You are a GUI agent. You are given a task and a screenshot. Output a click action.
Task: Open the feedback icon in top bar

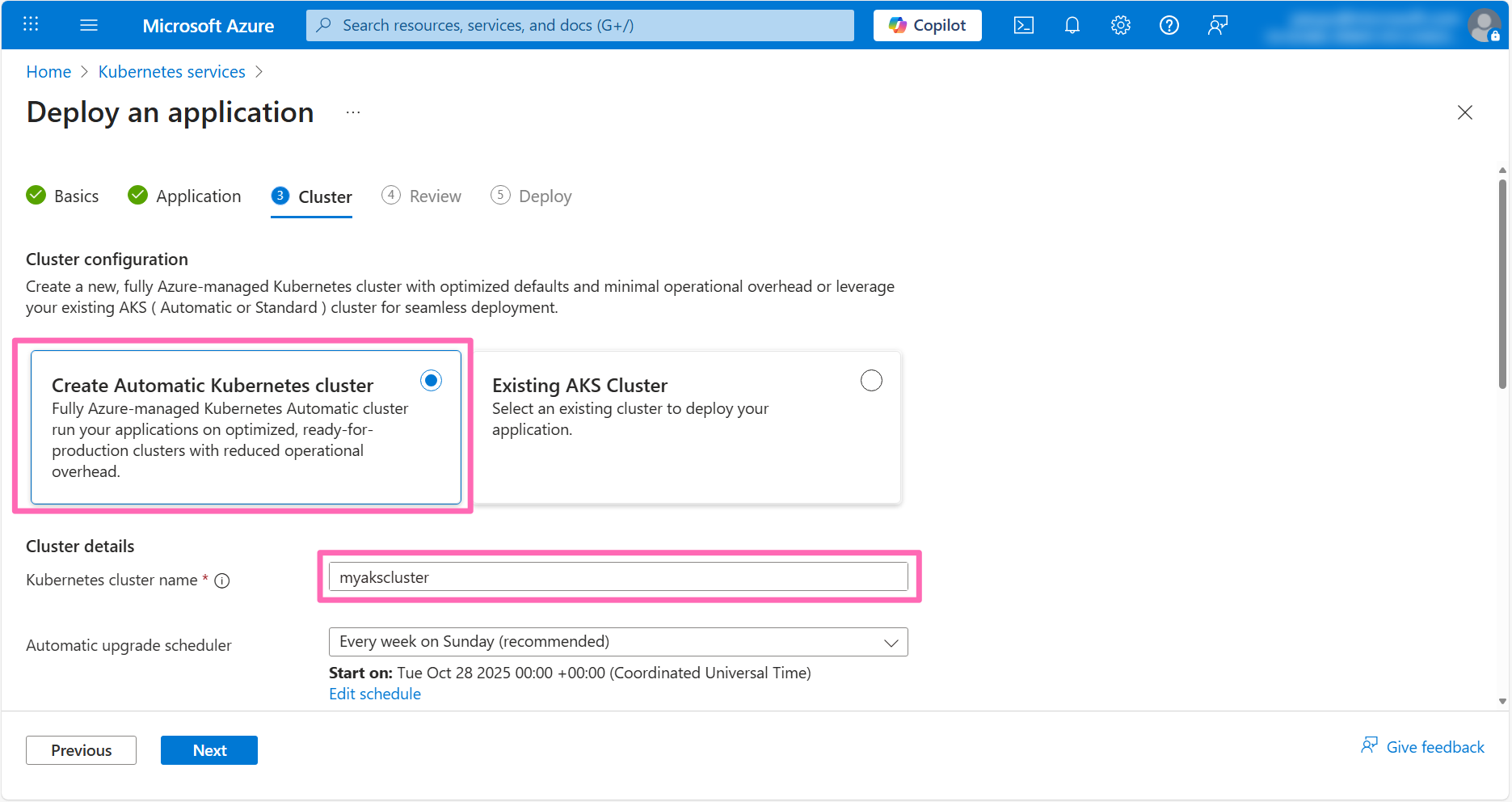1217,25
